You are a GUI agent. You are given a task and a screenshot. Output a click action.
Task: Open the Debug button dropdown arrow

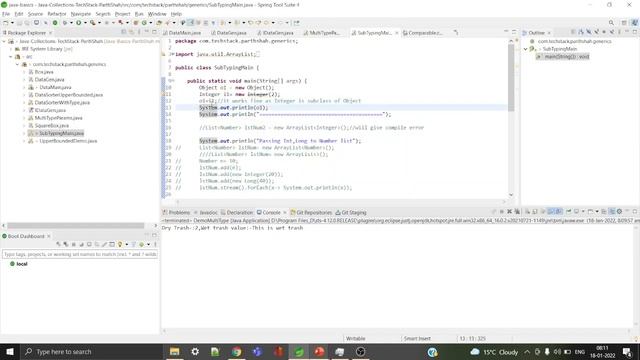(x=71, y=23)
